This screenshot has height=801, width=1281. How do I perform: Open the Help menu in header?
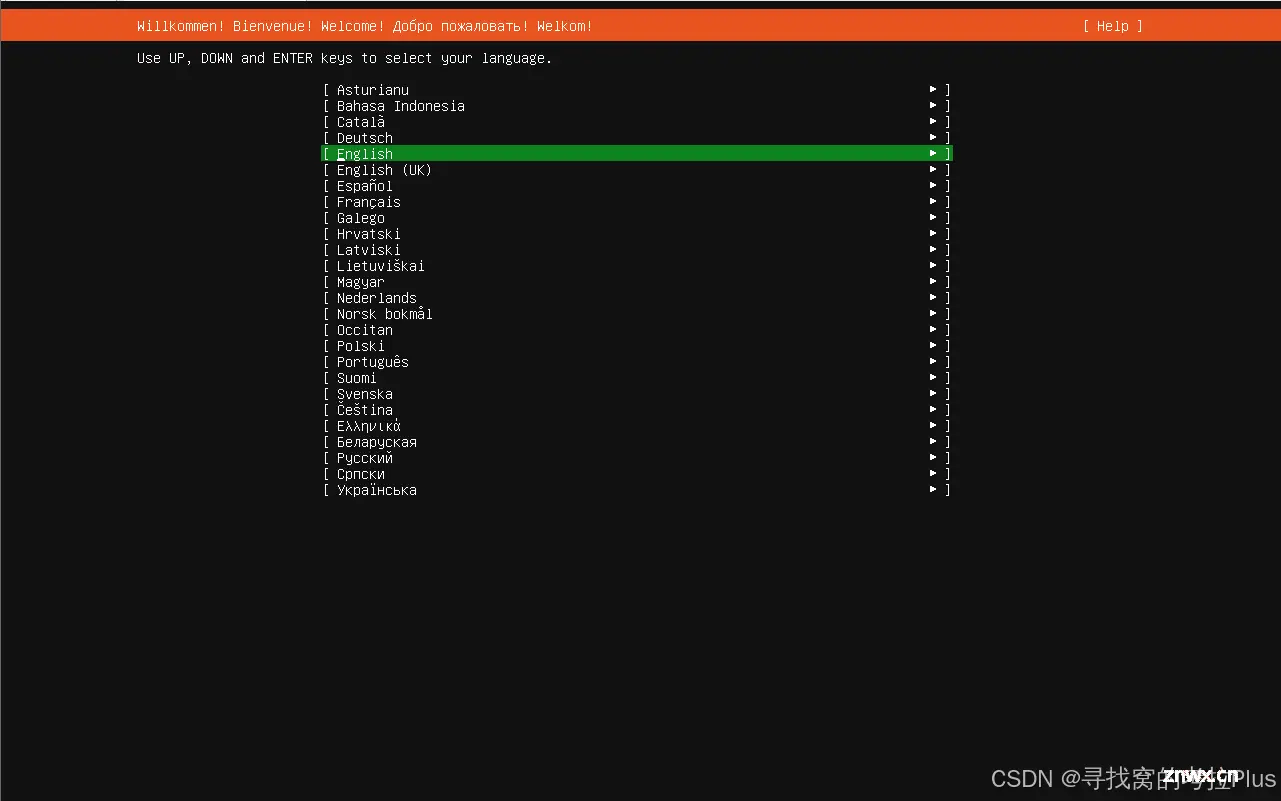[1112, 26]
